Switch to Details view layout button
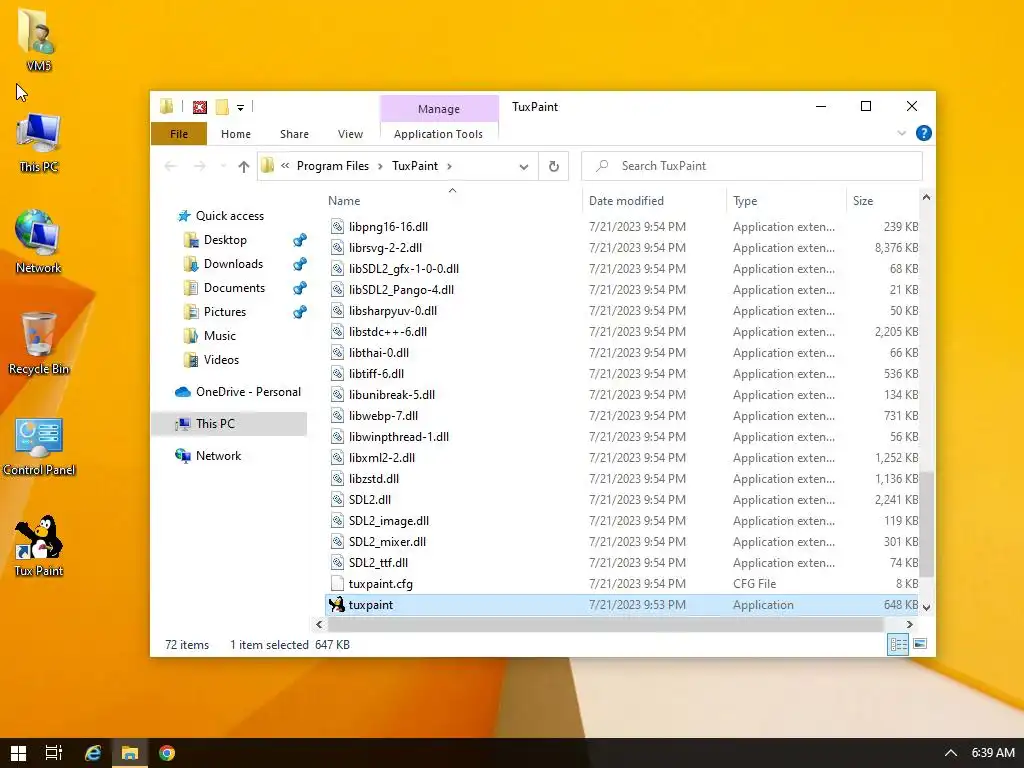The width and height of the screenshot is (1024, 768). pos(898,645)
